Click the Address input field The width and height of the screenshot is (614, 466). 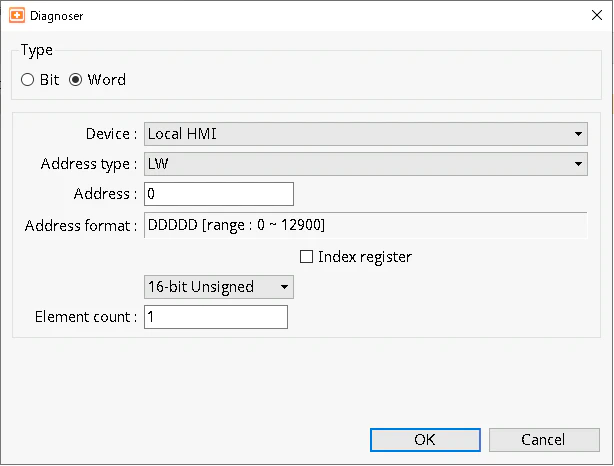tap(219, 194)
